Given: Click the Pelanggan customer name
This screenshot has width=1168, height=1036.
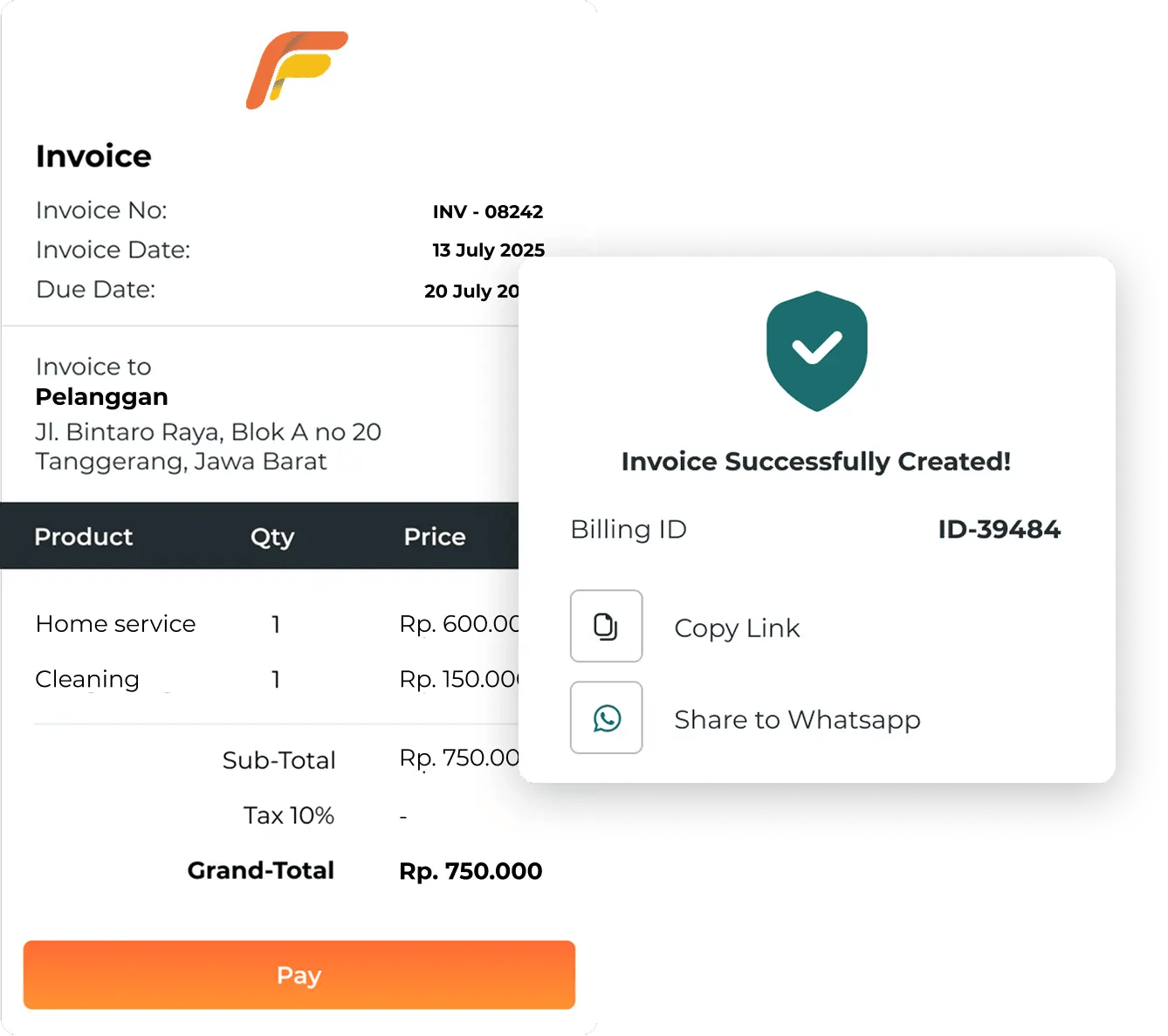Looking at the screenshot, I should click(101, 397).
